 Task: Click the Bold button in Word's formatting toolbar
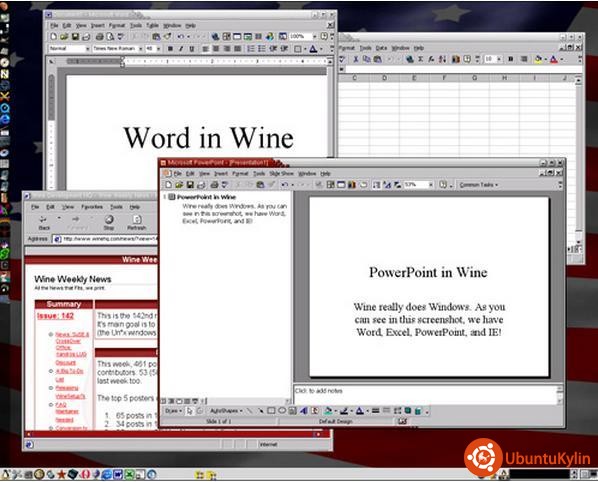click(x=170, y=49)
